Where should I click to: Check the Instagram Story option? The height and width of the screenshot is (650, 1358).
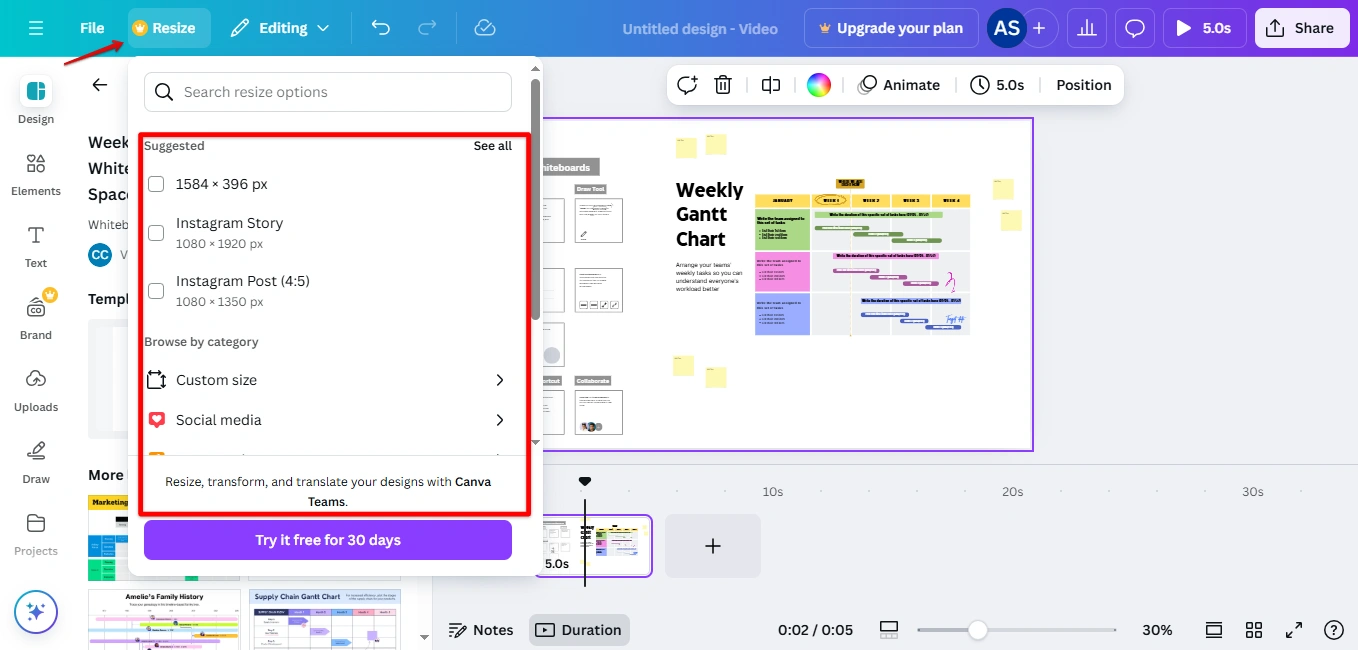coord(156,232)
